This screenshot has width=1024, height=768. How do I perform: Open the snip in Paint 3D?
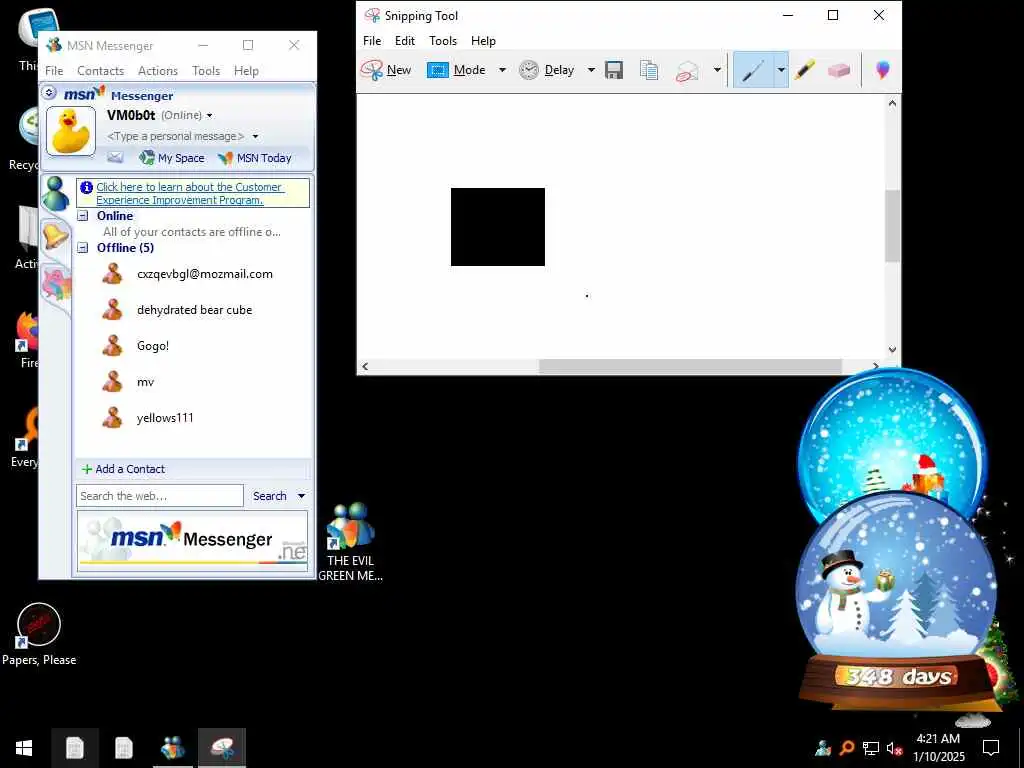coord(882,69)
